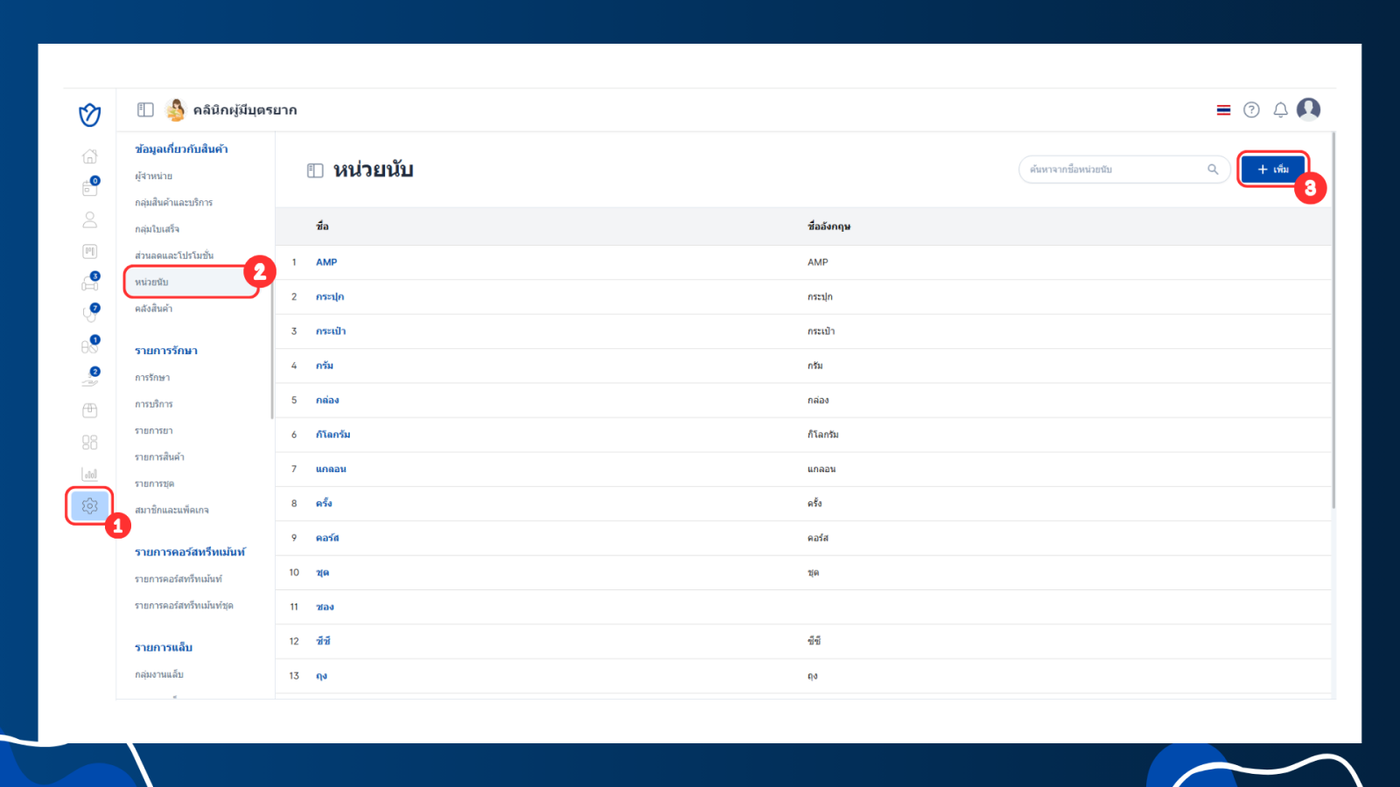Open the package box icon in the sidebar
Image resolution: width=1400 pixels, height=787 pixels.
(89, 410)
